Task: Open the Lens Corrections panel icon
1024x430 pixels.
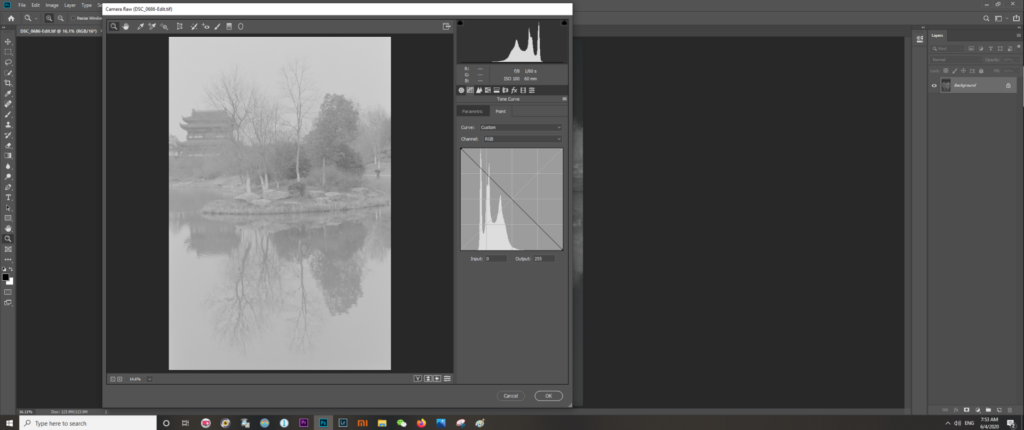Action: (505, 90)
